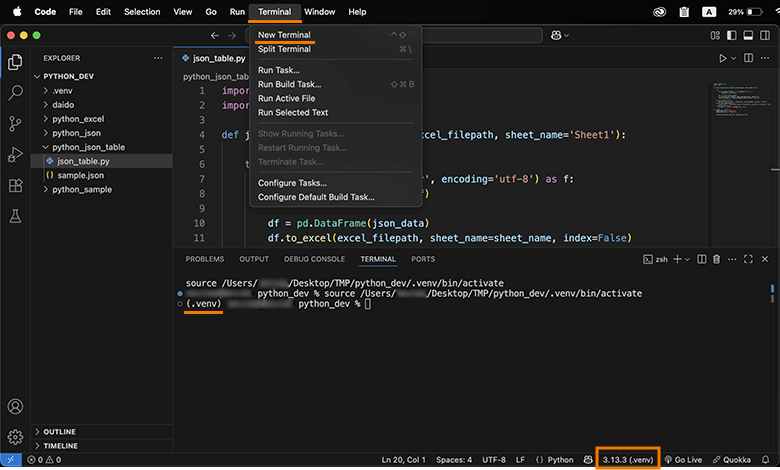
Task: Toggle secondary side bar visibility
Action: pos(765,35)
